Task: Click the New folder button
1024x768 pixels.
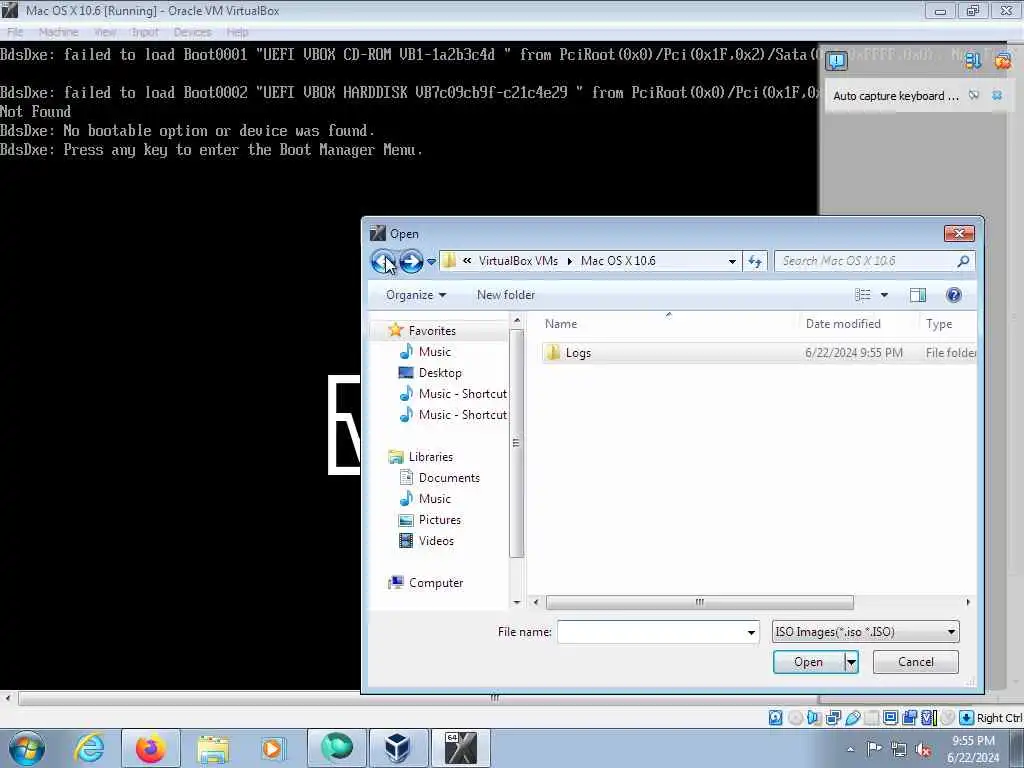Action: click(x=505, y=295)
